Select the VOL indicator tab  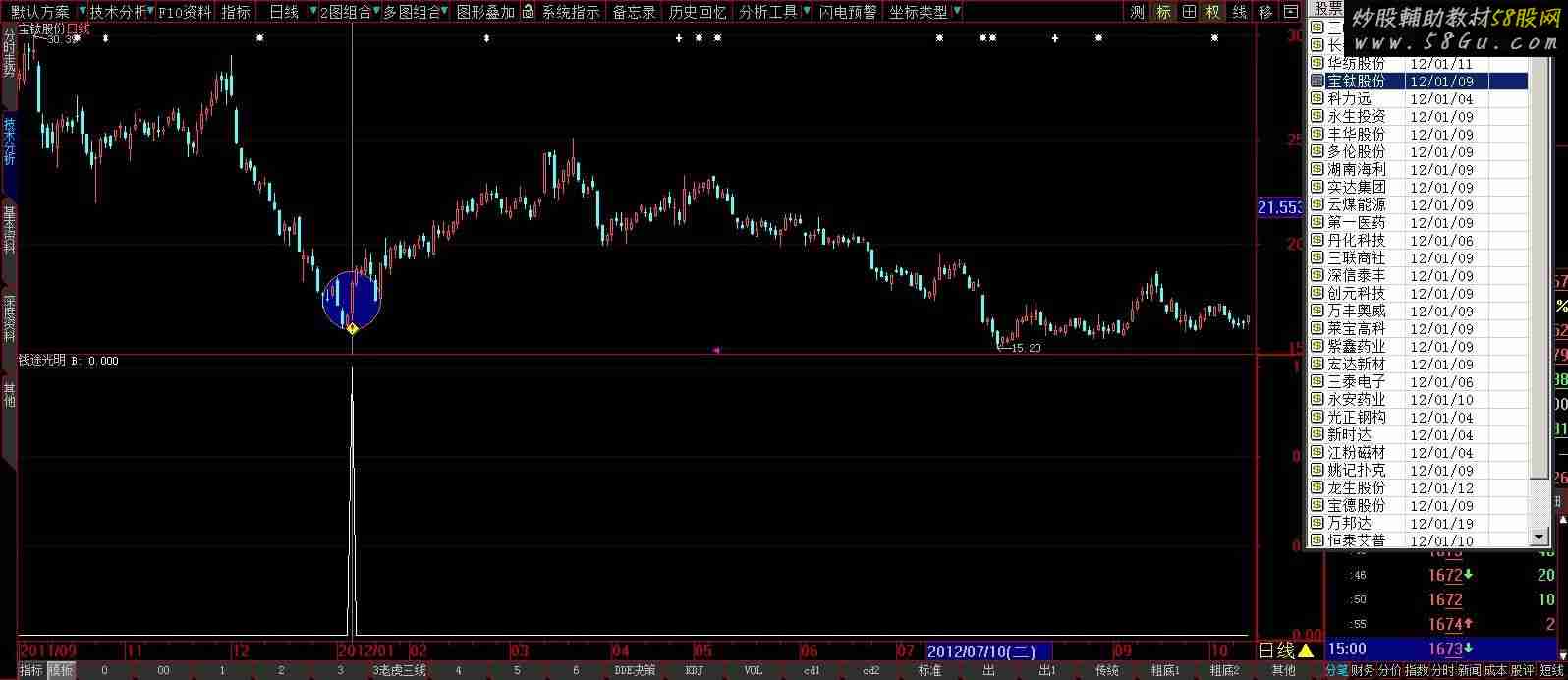point(753,671)
